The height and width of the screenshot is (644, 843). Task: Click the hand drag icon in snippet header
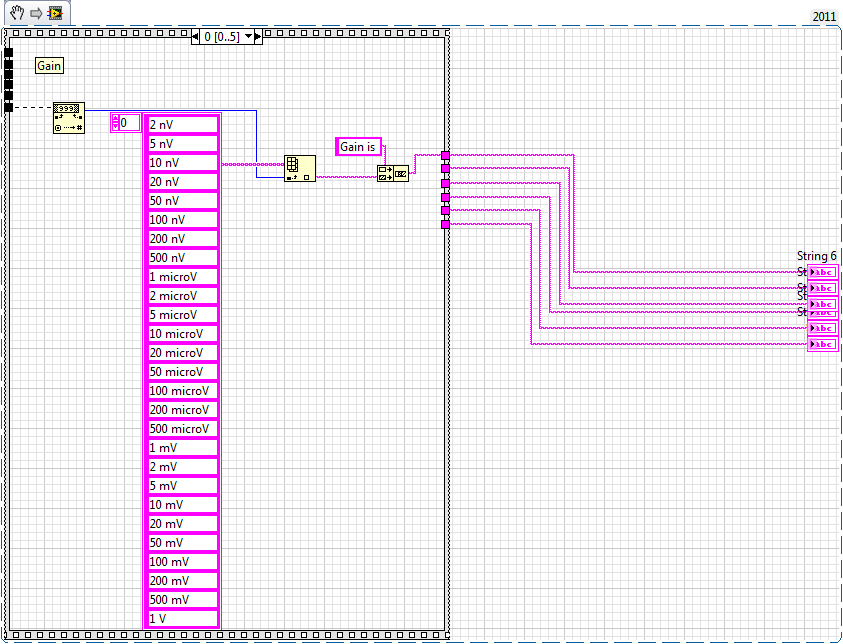click(x=17, y=13)
